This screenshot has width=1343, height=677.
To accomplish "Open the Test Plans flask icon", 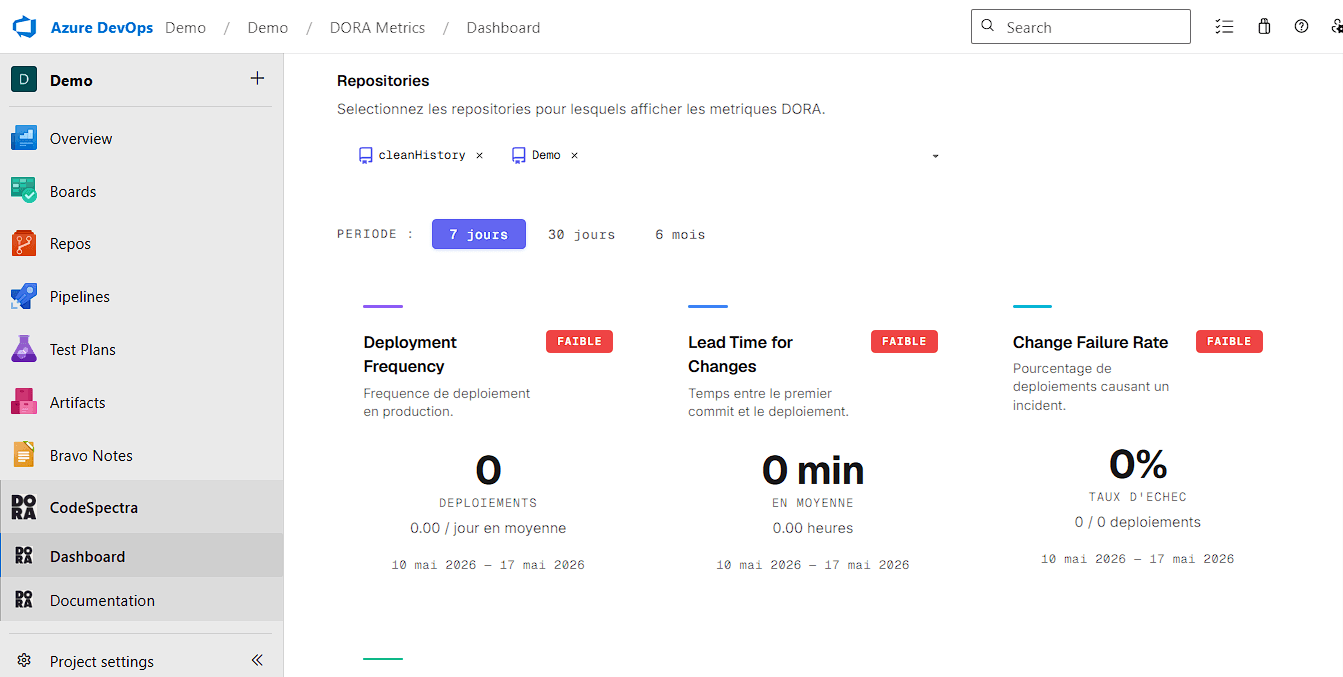I will tap(24, 349).
